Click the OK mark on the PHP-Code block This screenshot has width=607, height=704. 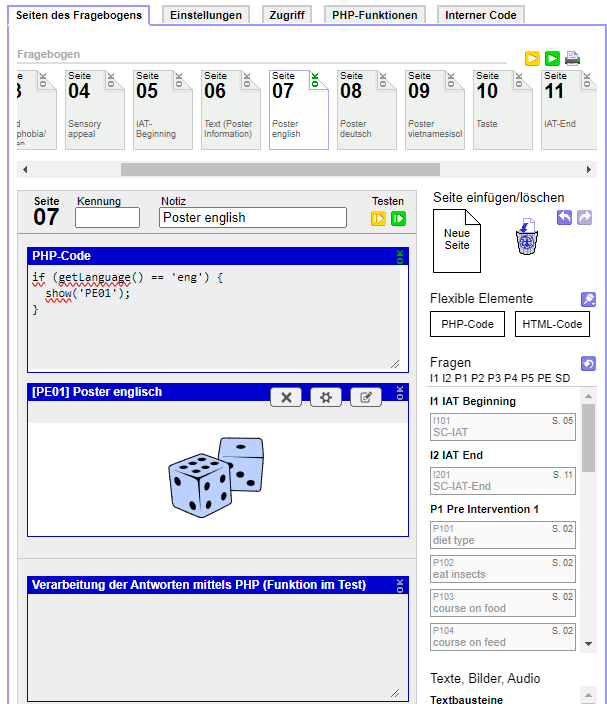pos(400,257)
